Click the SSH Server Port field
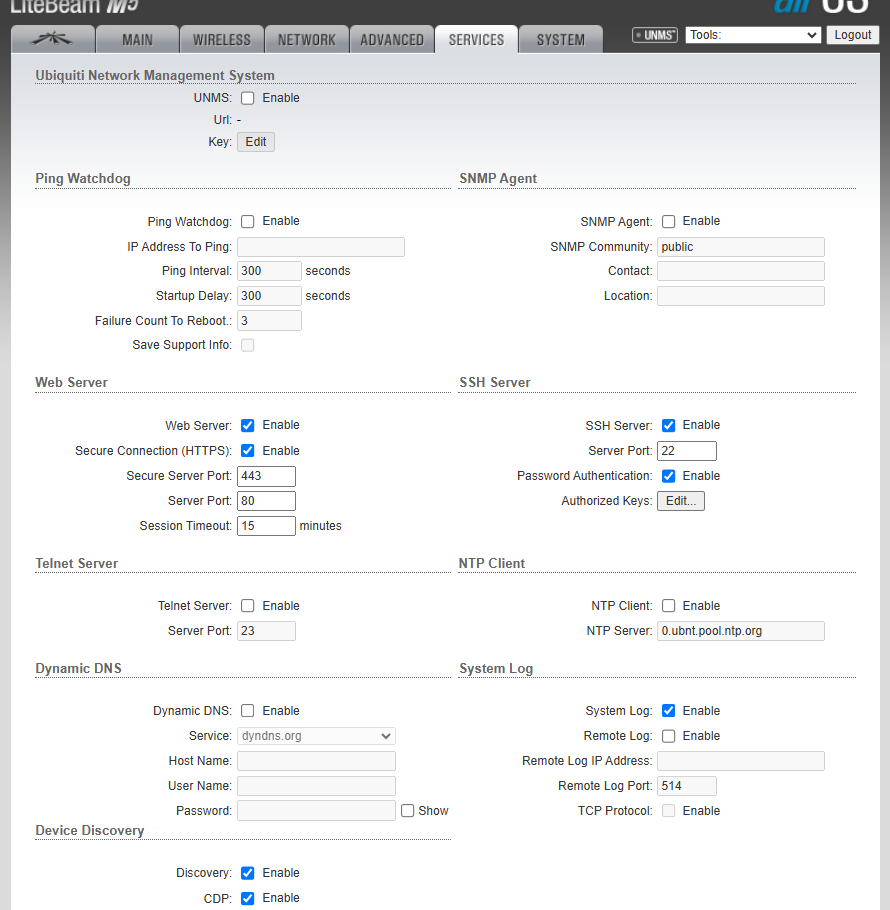Screen dimensions: 890x910 (686, 451)
